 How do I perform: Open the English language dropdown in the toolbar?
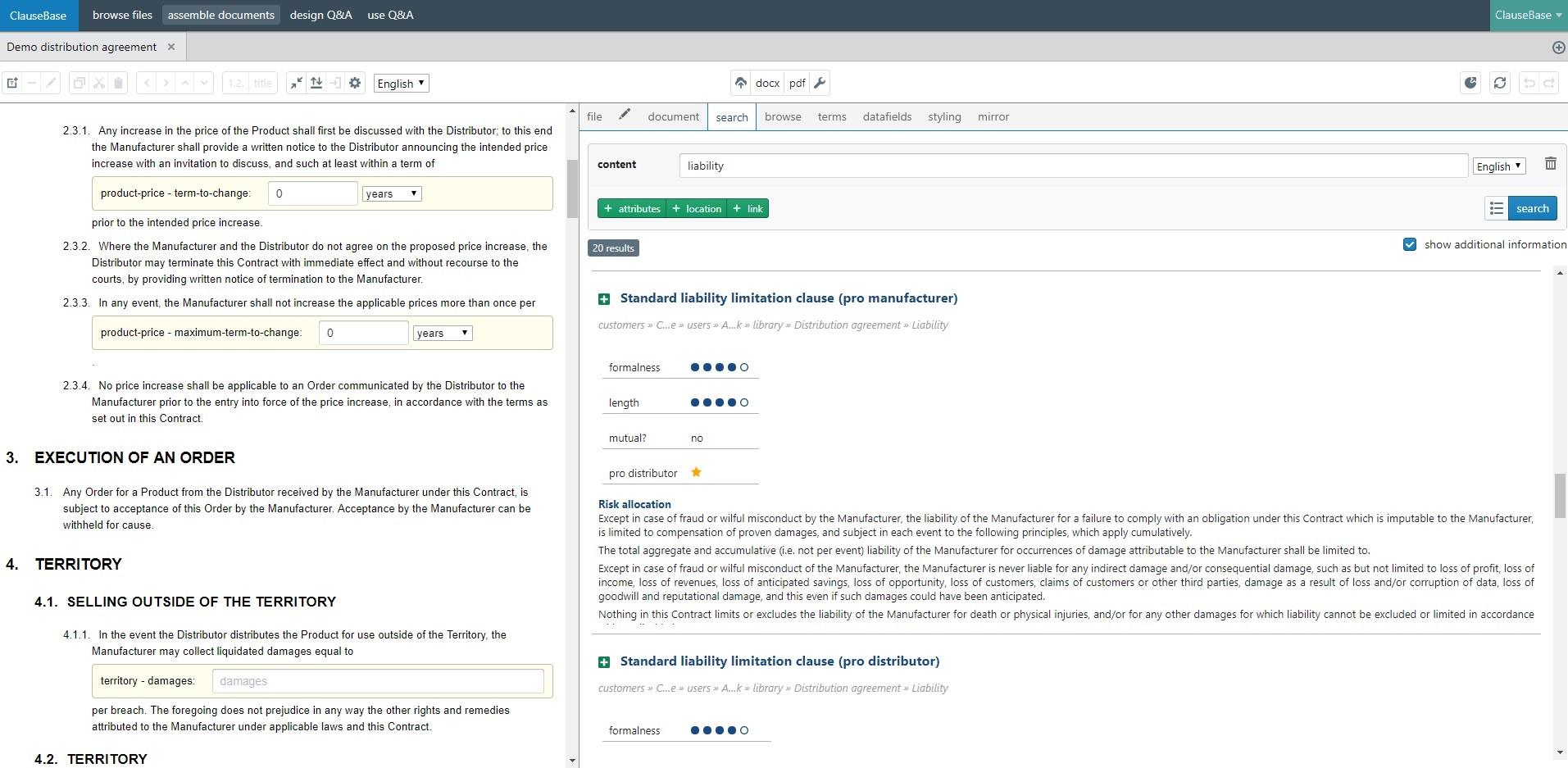401,83
